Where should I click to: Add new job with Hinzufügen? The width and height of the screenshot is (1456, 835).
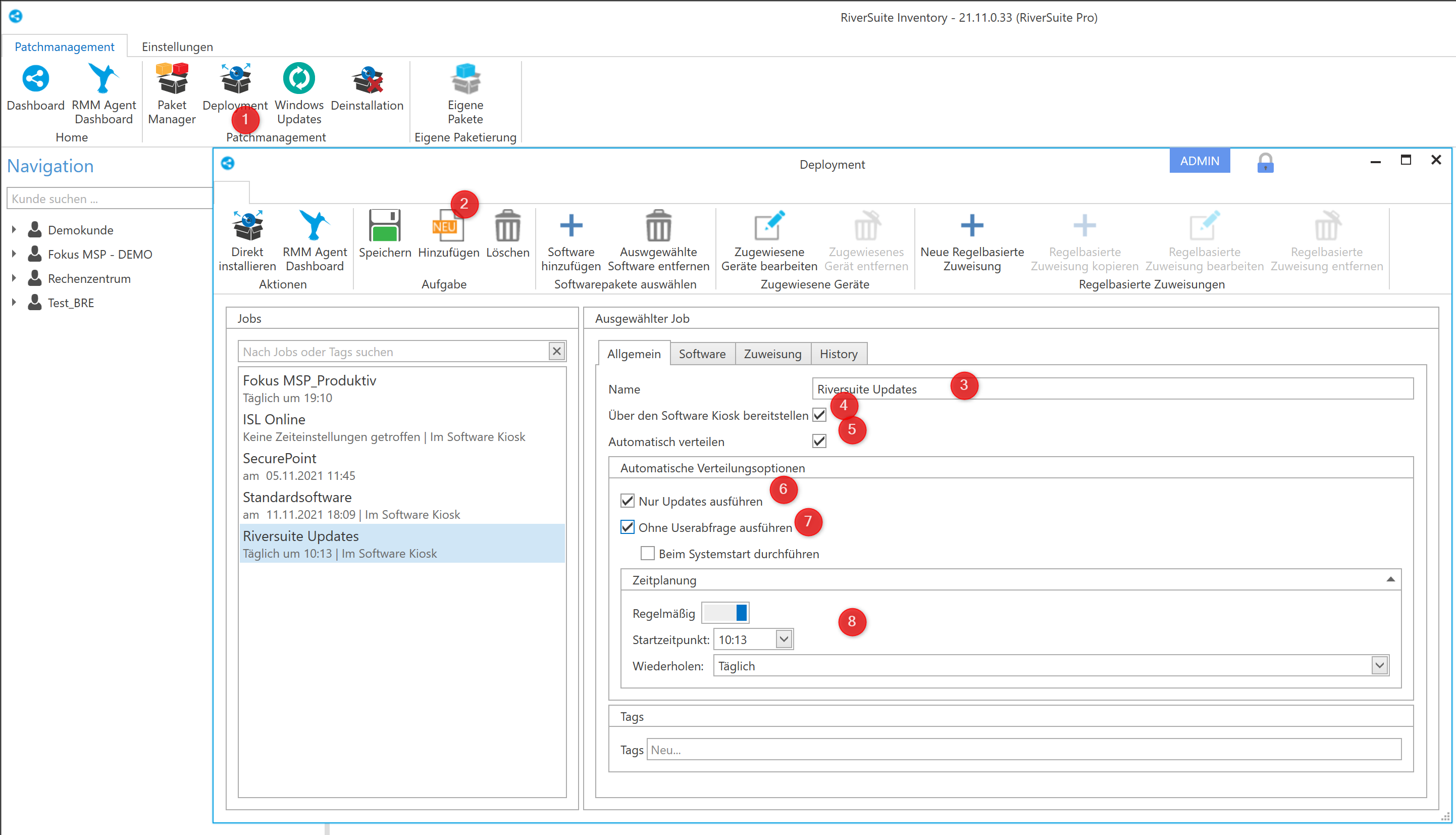tap(449, 234)
